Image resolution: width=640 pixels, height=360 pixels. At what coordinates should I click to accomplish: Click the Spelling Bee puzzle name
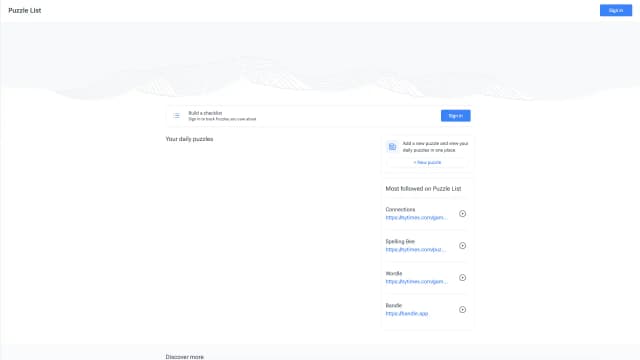tap(400, 241)
